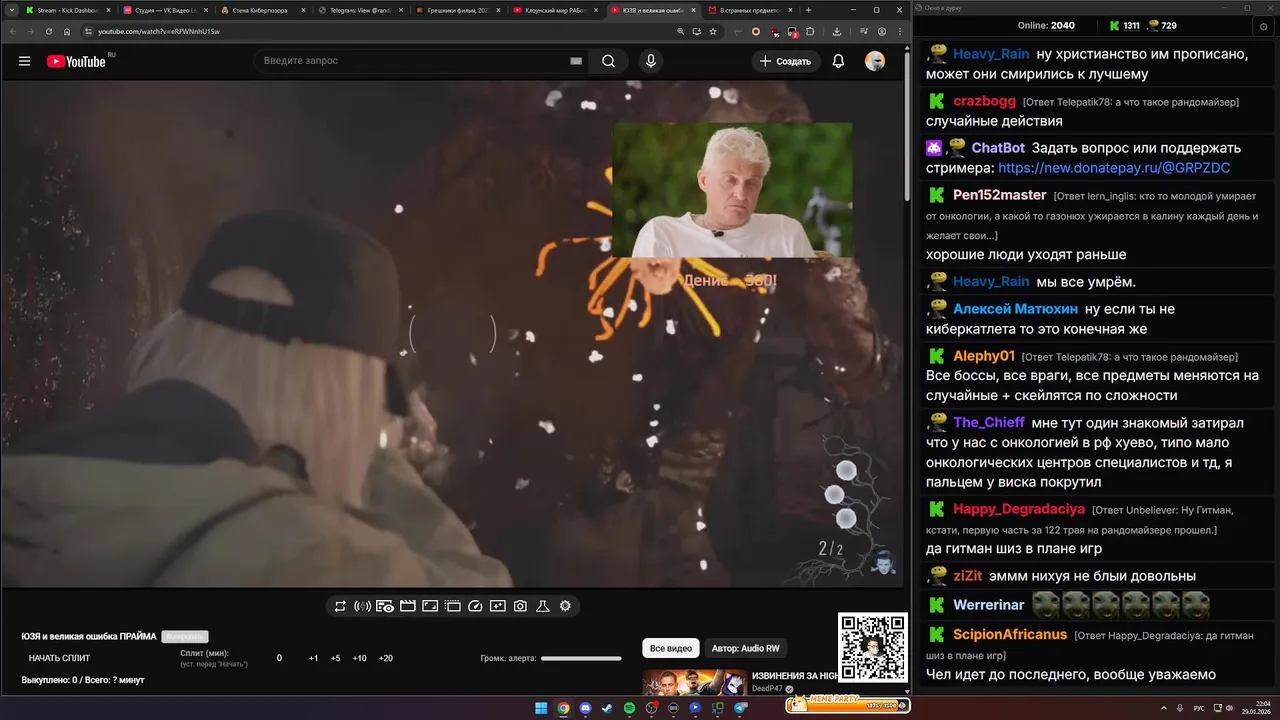The height and width of the screenshot is (720, 1280).
Task: Open the Chrome three-dot menu
Action: pos(898,31)
